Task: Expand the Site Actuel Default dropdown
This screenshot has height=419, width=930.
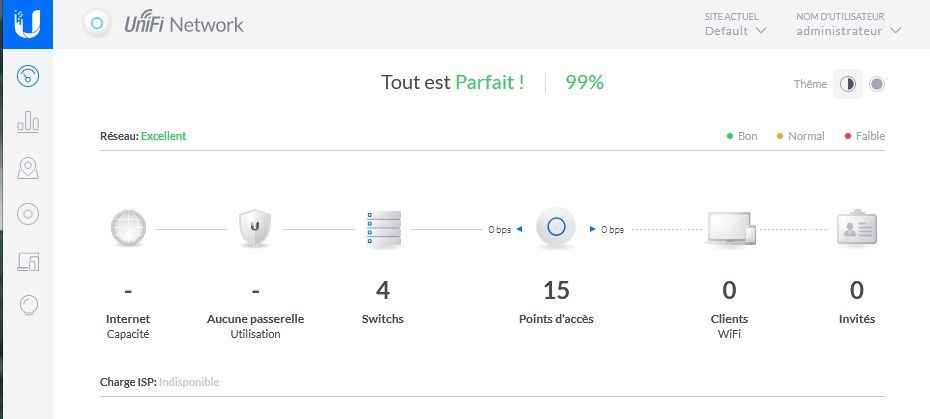Action: pyautogui.click(x=735, y=31)
